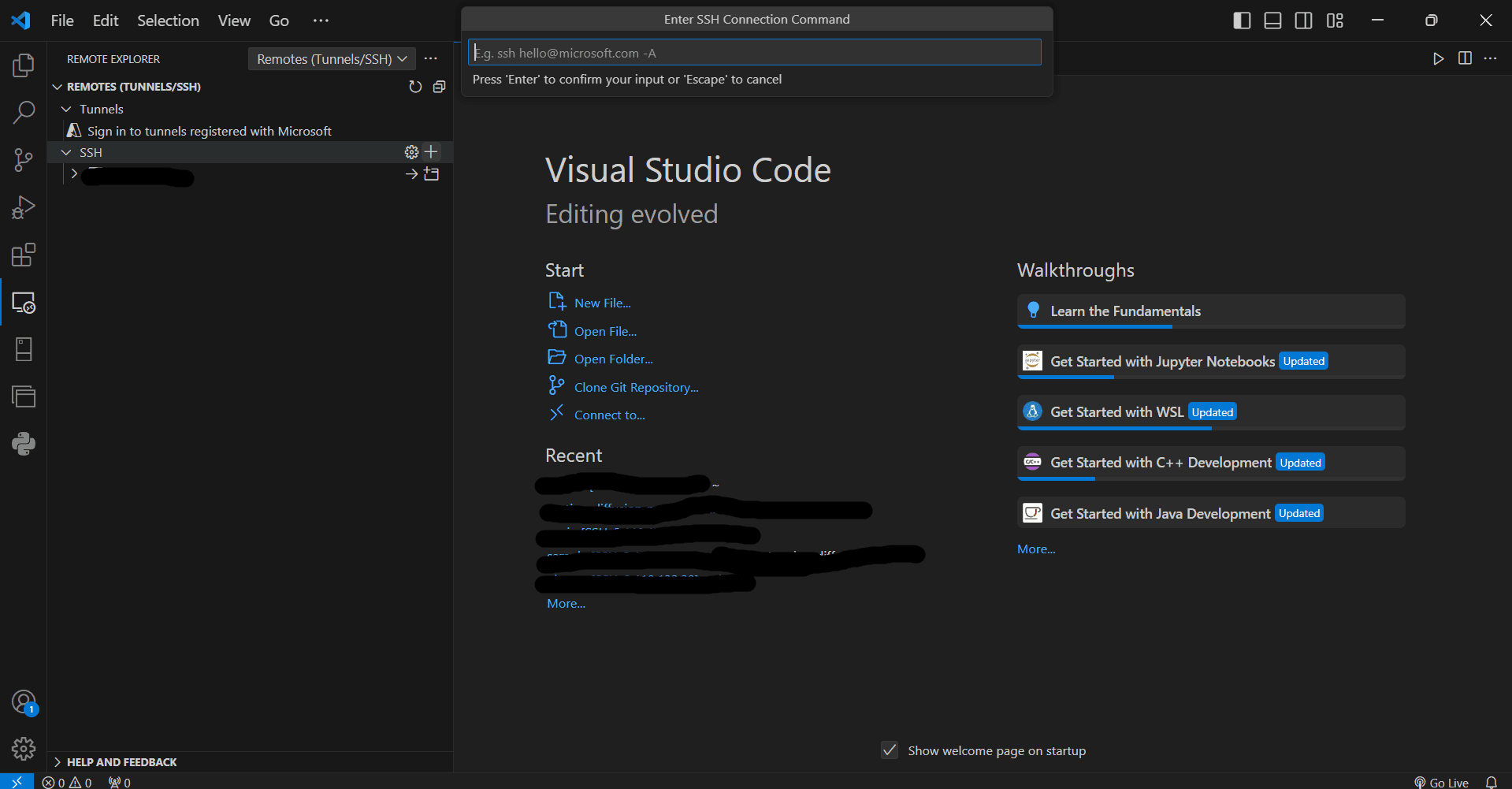
Task: Open the Explorer view in activity bar
Action: 24,65
